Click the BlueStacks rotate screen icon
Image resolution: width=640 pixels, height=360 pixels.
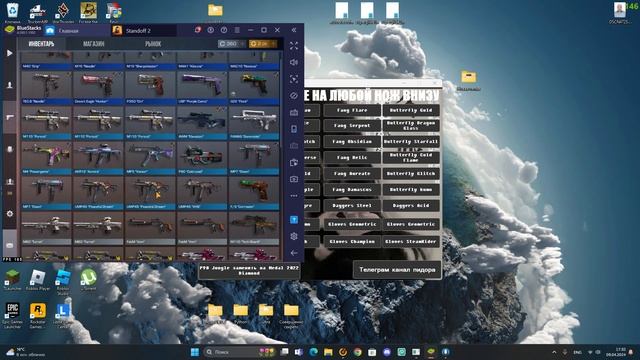(x=294, y=96)
